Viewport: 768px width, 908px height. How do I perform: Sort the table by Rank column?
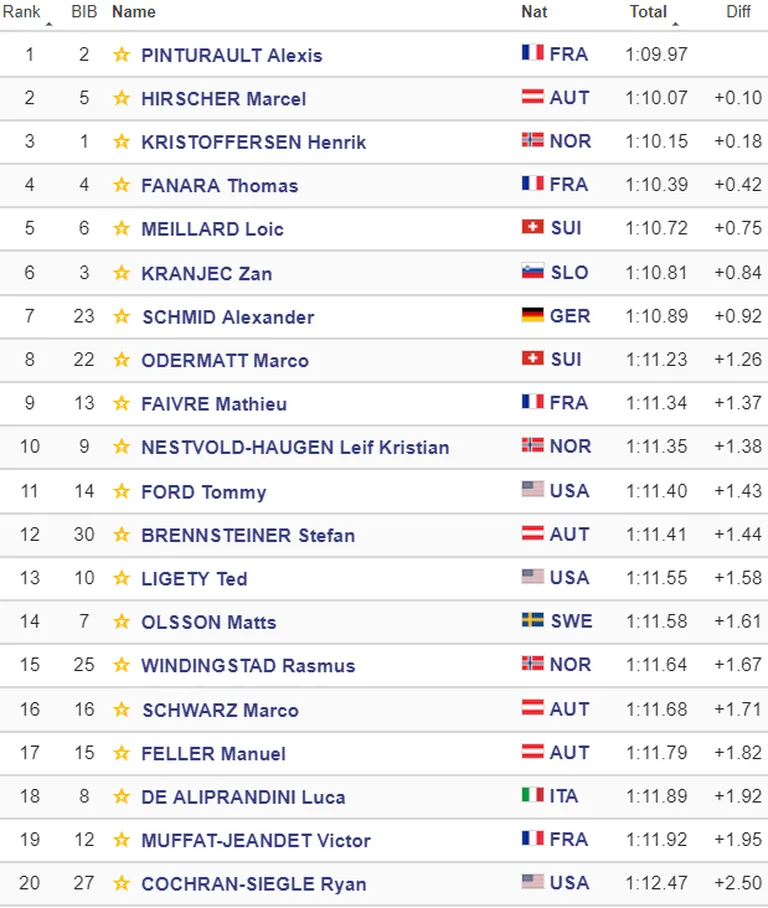(21, 12)
